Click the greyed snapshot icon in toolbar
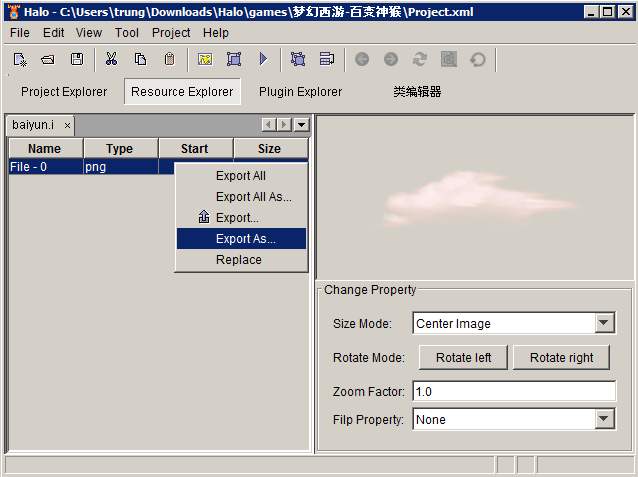Image resolution: width=638 pixels, height=477 pixels. 449,59
